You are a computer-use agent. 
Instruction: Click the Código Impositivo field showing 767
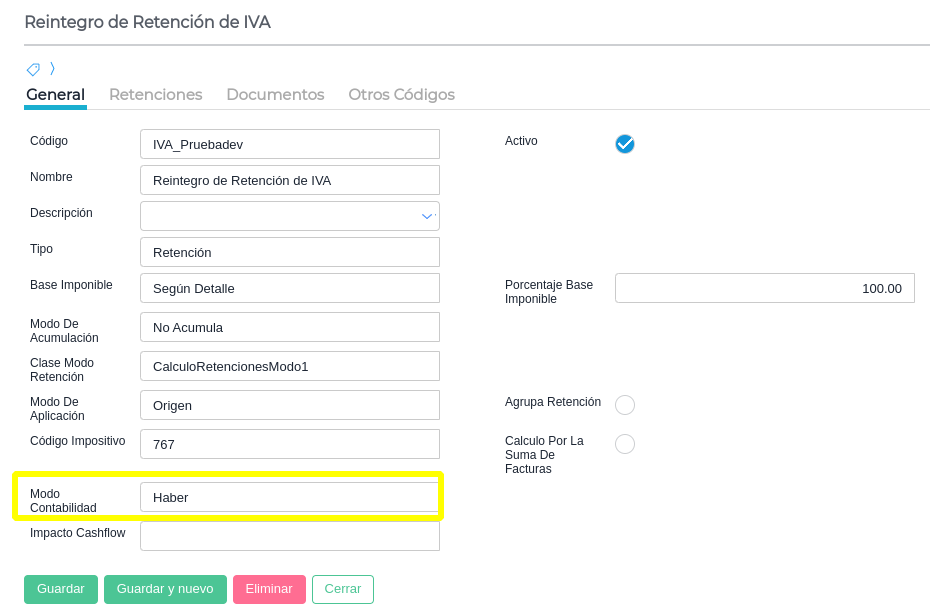pyautogui.click(x=290, y=444)
